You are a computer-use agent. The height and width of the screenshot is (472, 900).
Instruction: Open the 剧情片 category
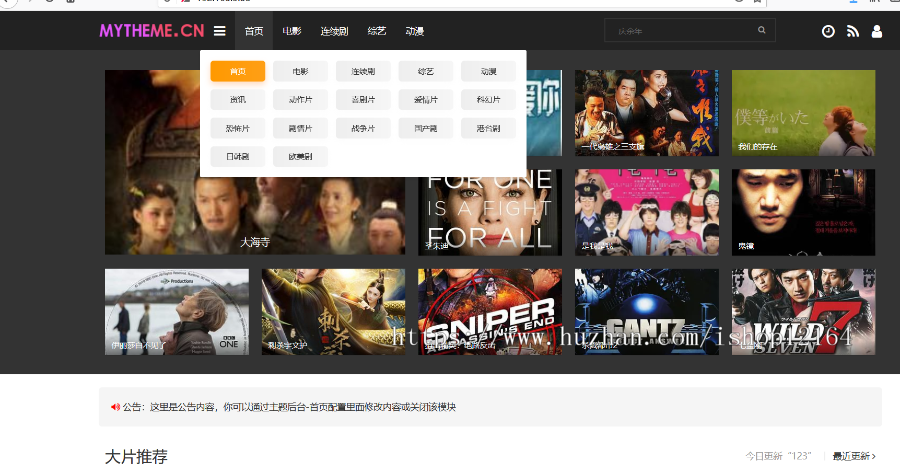[x=300, y=128]
